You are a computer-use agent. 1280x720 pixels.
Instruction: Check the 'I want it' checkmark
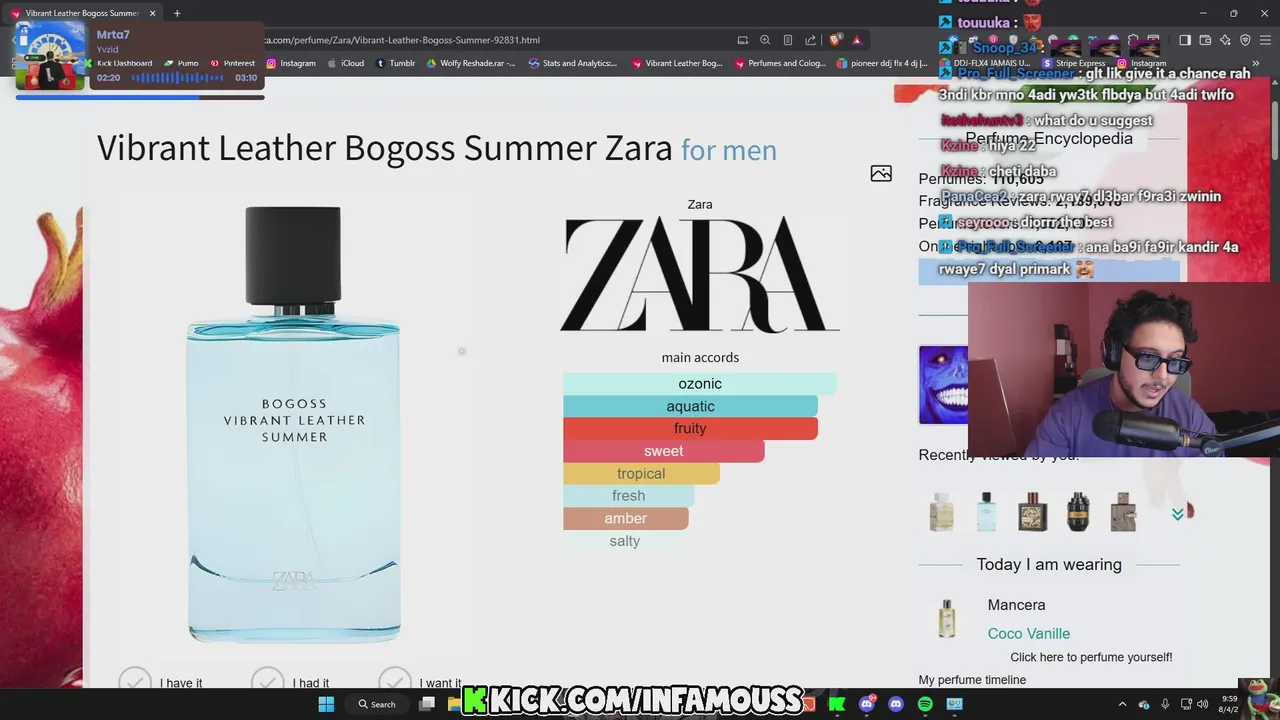point(395,678)
